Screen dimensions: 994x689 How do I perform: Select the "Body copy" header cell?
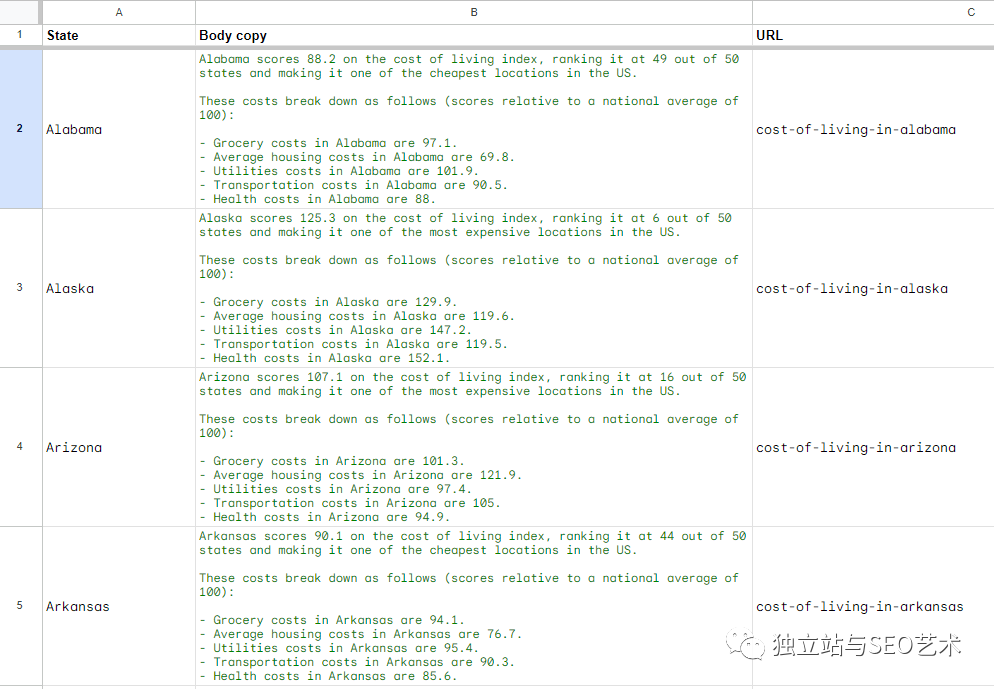[x=474, y=35]
